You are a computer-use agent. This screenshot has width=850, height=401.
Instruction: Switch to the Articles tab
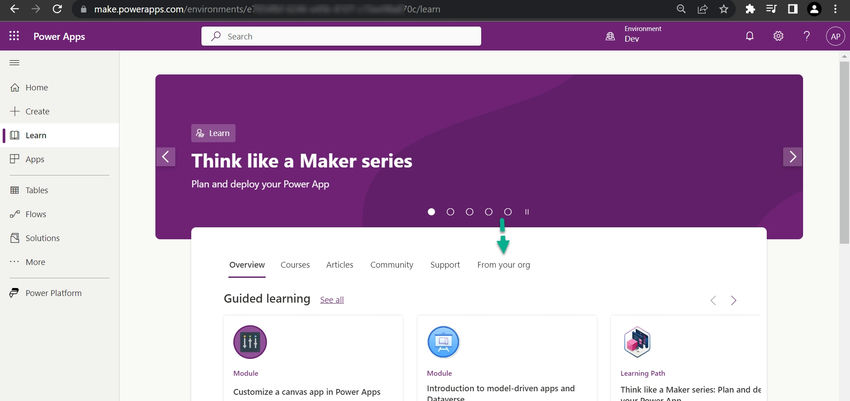pyautogui.click(x=340, y=265)
